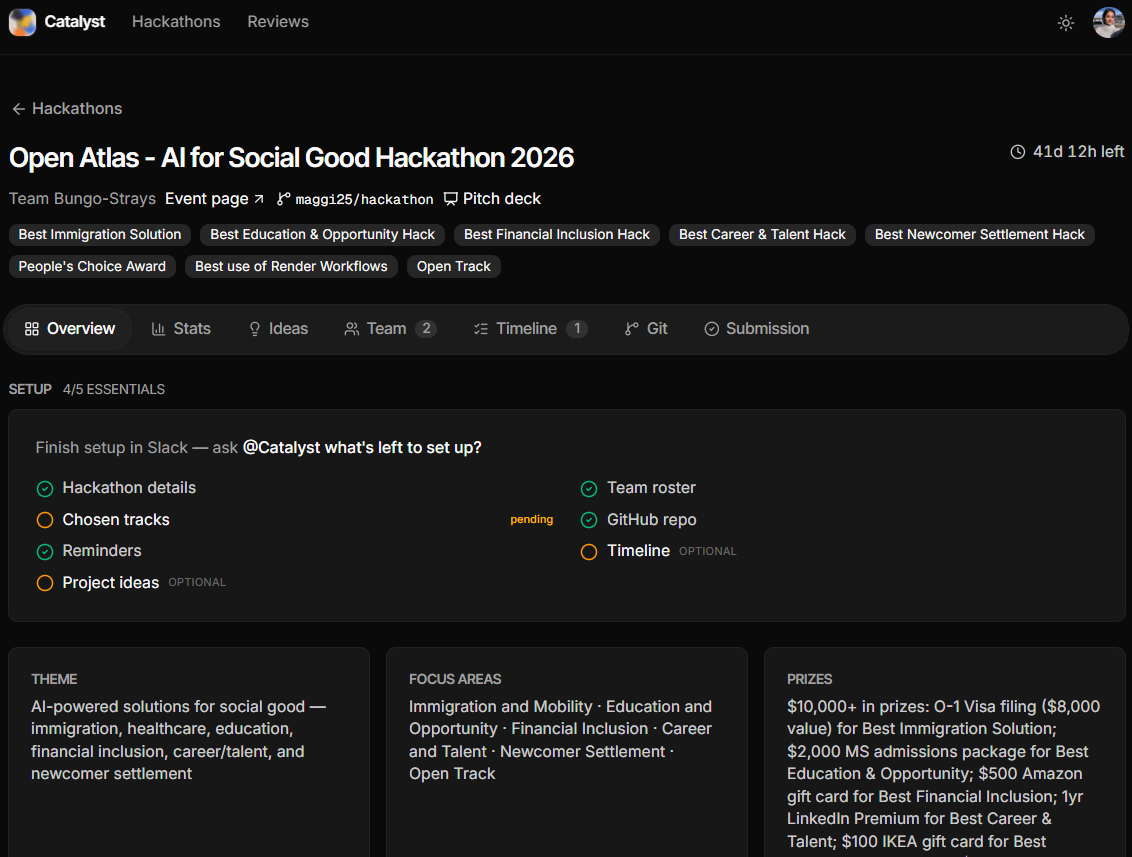Viewport: 1132px width, 857px height.
Task: Click the external link arrow on Event page
Action: coord(258,199)
